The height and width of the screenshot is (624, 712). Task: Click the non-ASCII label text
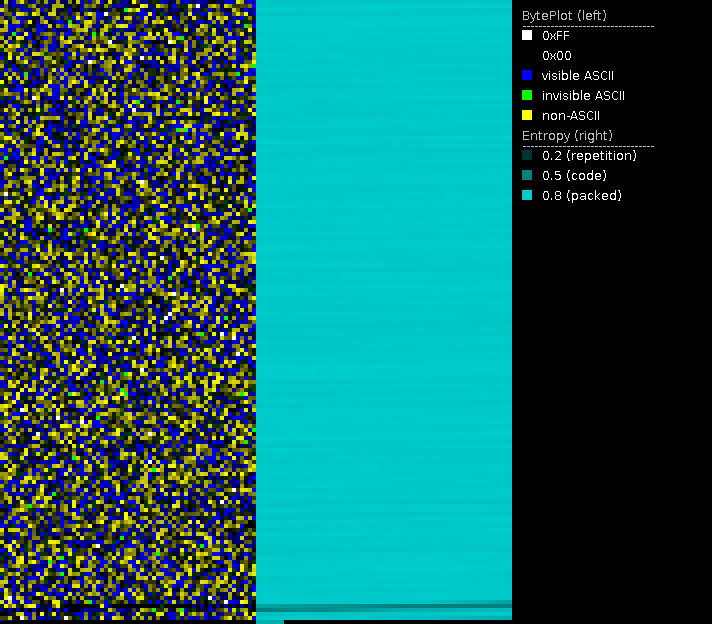click(x=570, y=116)
